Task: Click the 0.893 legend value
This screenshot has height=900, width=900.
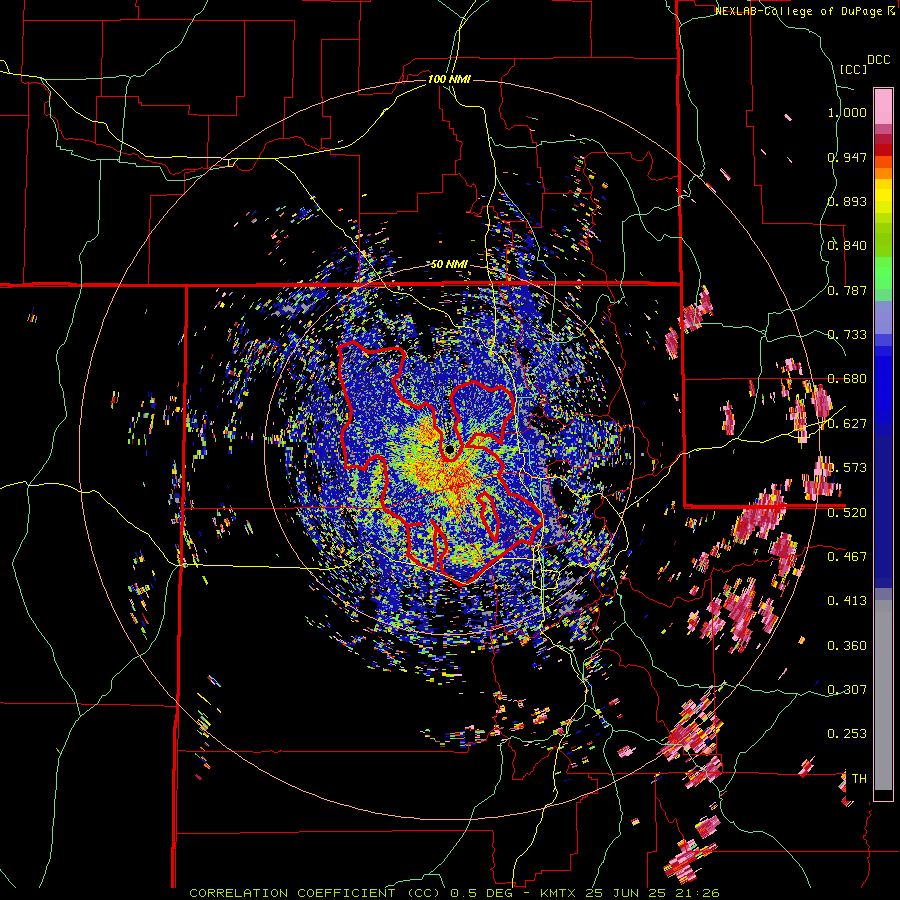Action: (x=847, y=201)
